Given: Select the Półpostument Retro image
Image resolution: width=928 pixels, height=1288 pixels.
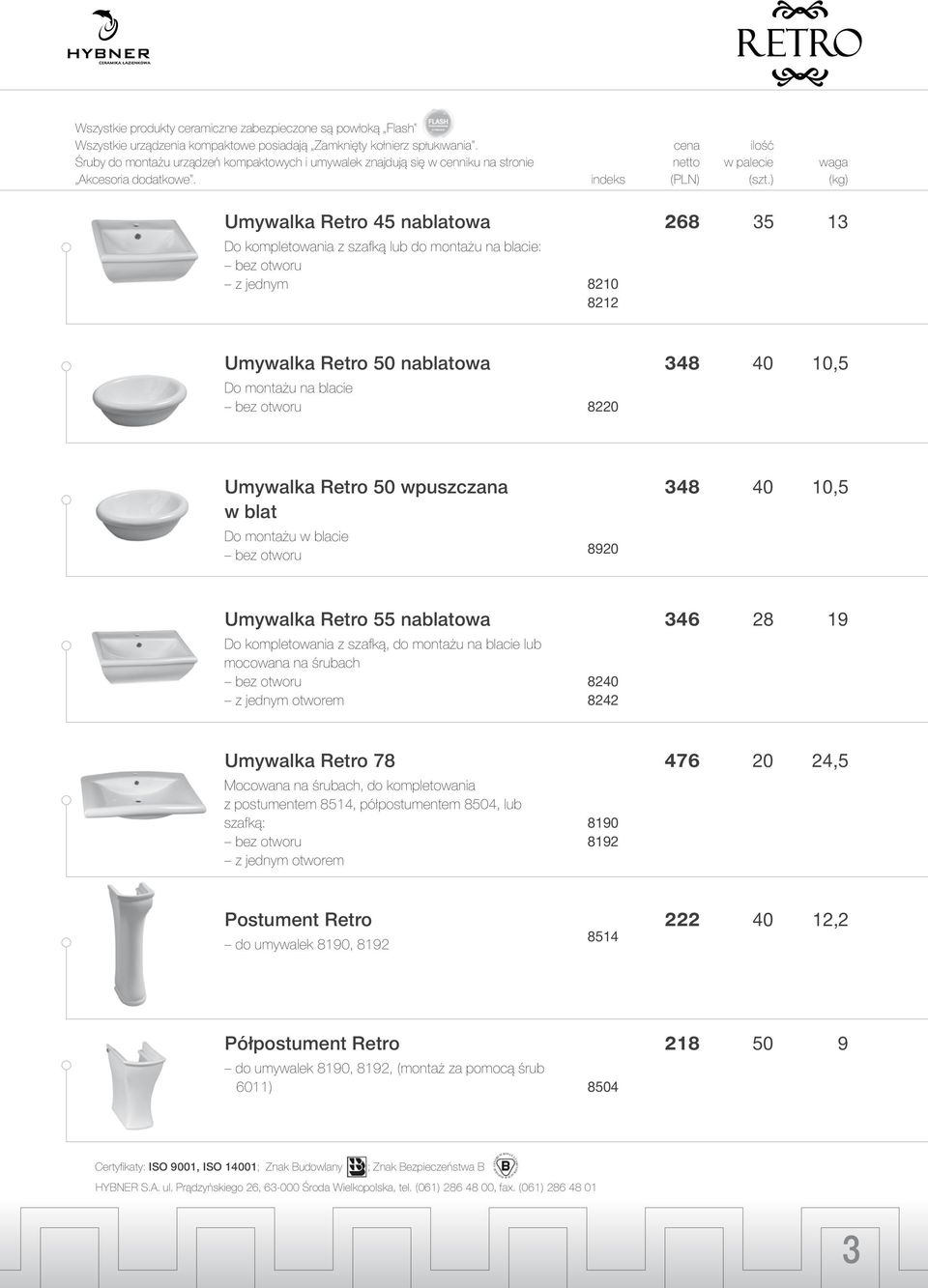Looking at the screenshot, I should (134, 1082).
